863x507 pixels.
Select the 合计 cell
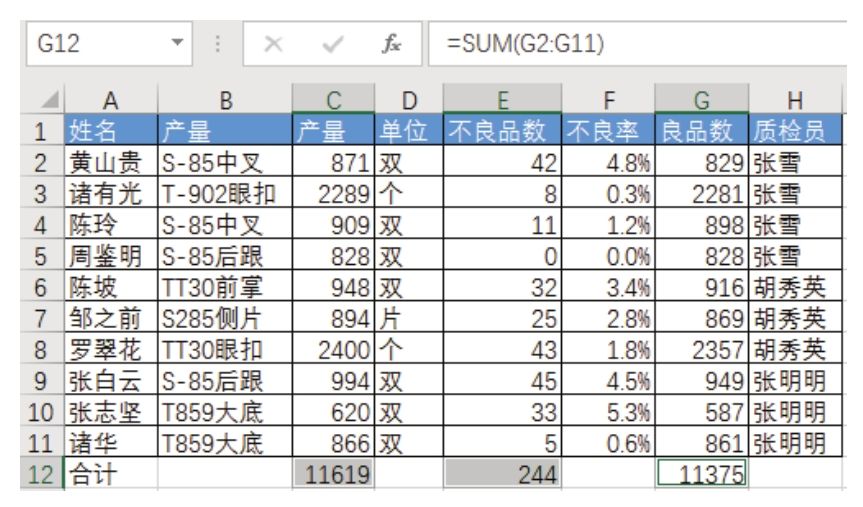point(110,475)
